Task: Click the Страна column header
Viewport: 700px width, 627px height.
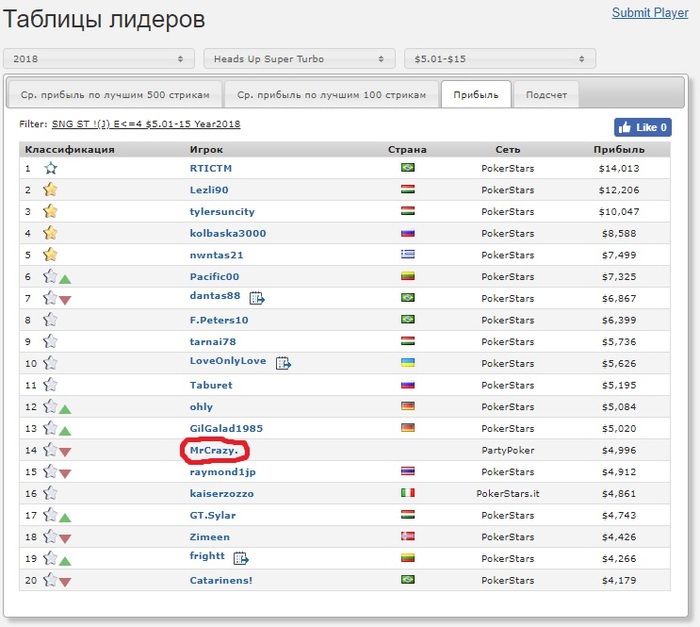Action: (407, 150)
